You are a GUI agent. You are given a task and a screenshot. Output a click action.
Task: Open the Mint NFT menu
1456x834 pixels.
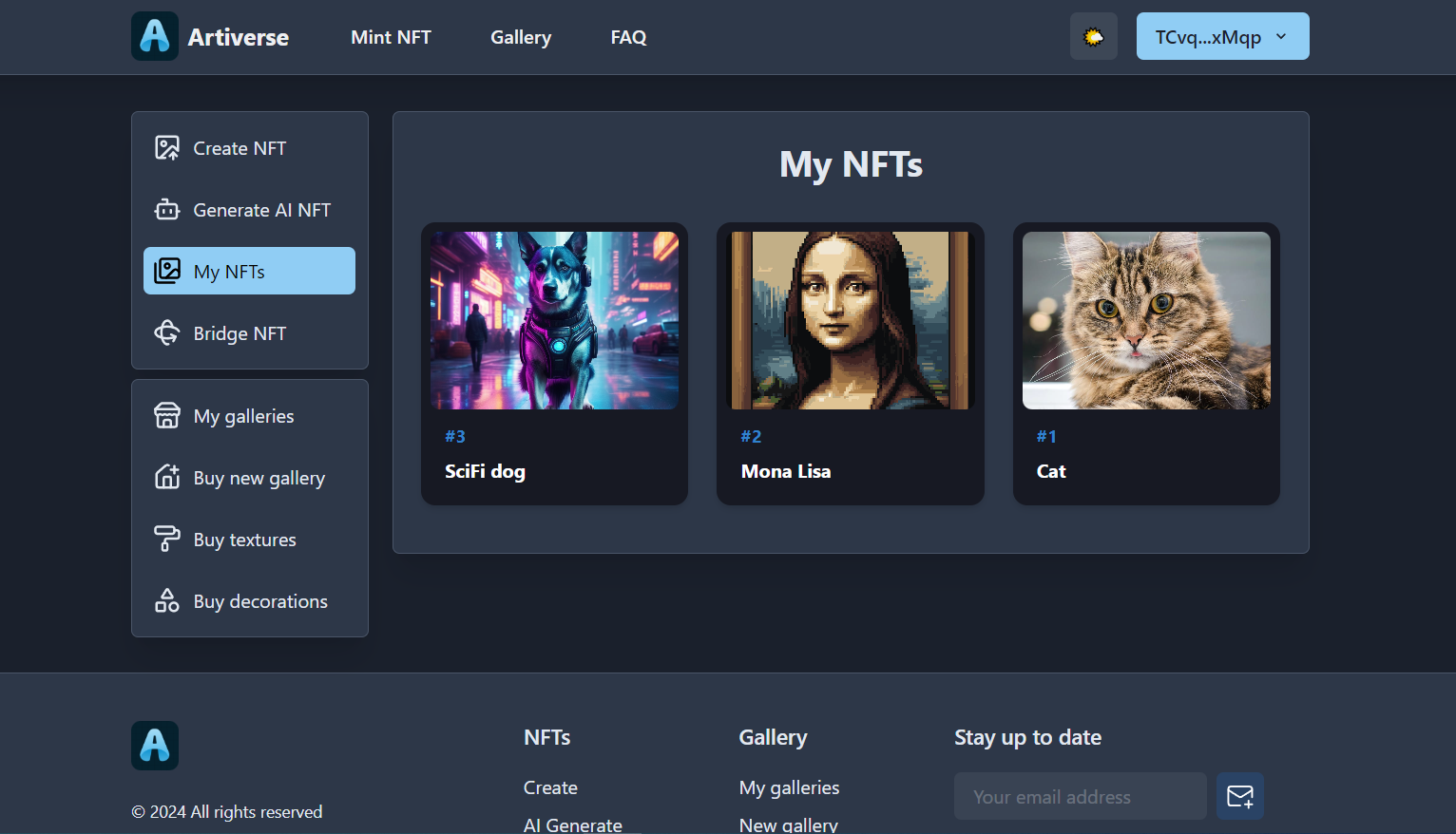(x=391, y=37)
